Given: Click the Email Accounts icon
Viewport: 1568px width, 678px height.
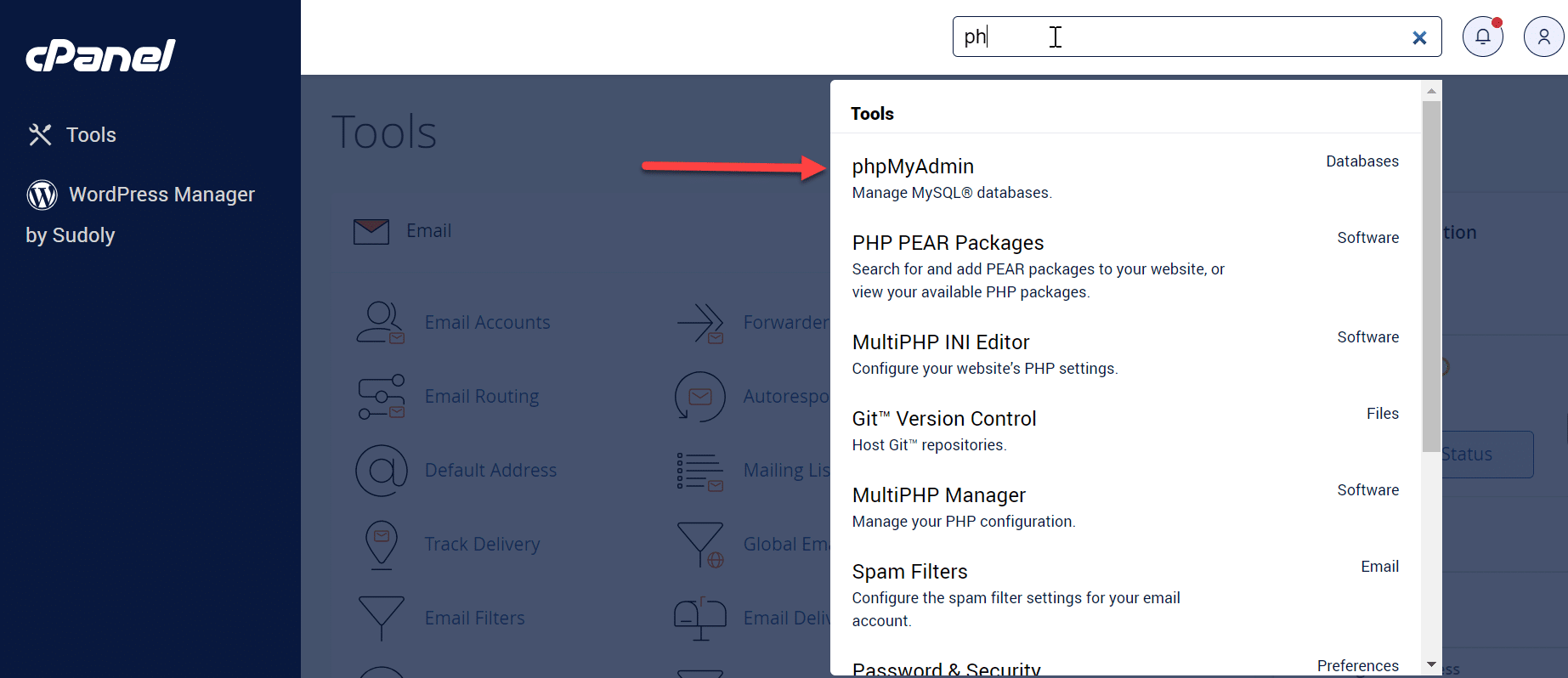Looking at the screenshot, I should 380,323.
